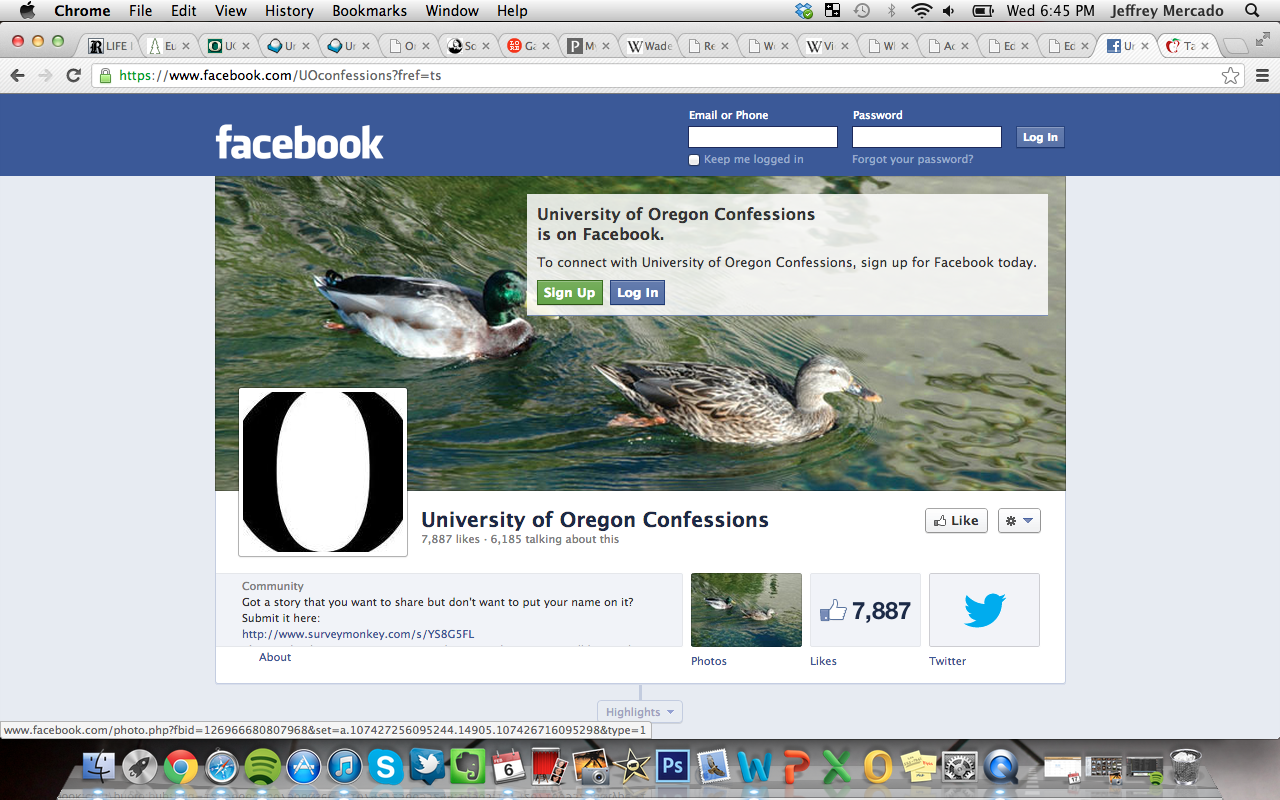Open Microsoft PowerPoint from the dock

coord(796,767)
